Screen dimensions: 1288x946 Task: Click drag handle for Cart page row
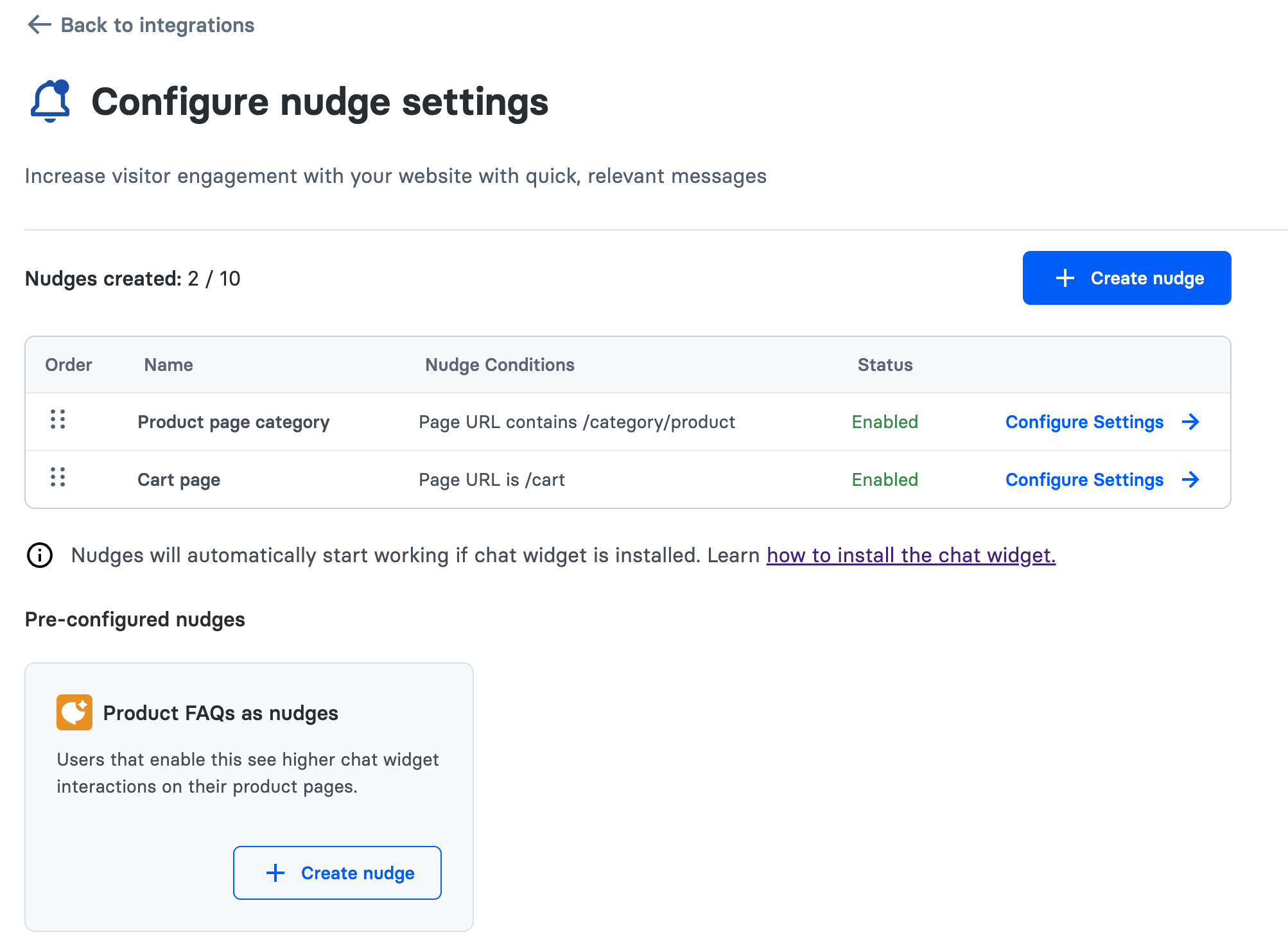click(x=58, y=477)
